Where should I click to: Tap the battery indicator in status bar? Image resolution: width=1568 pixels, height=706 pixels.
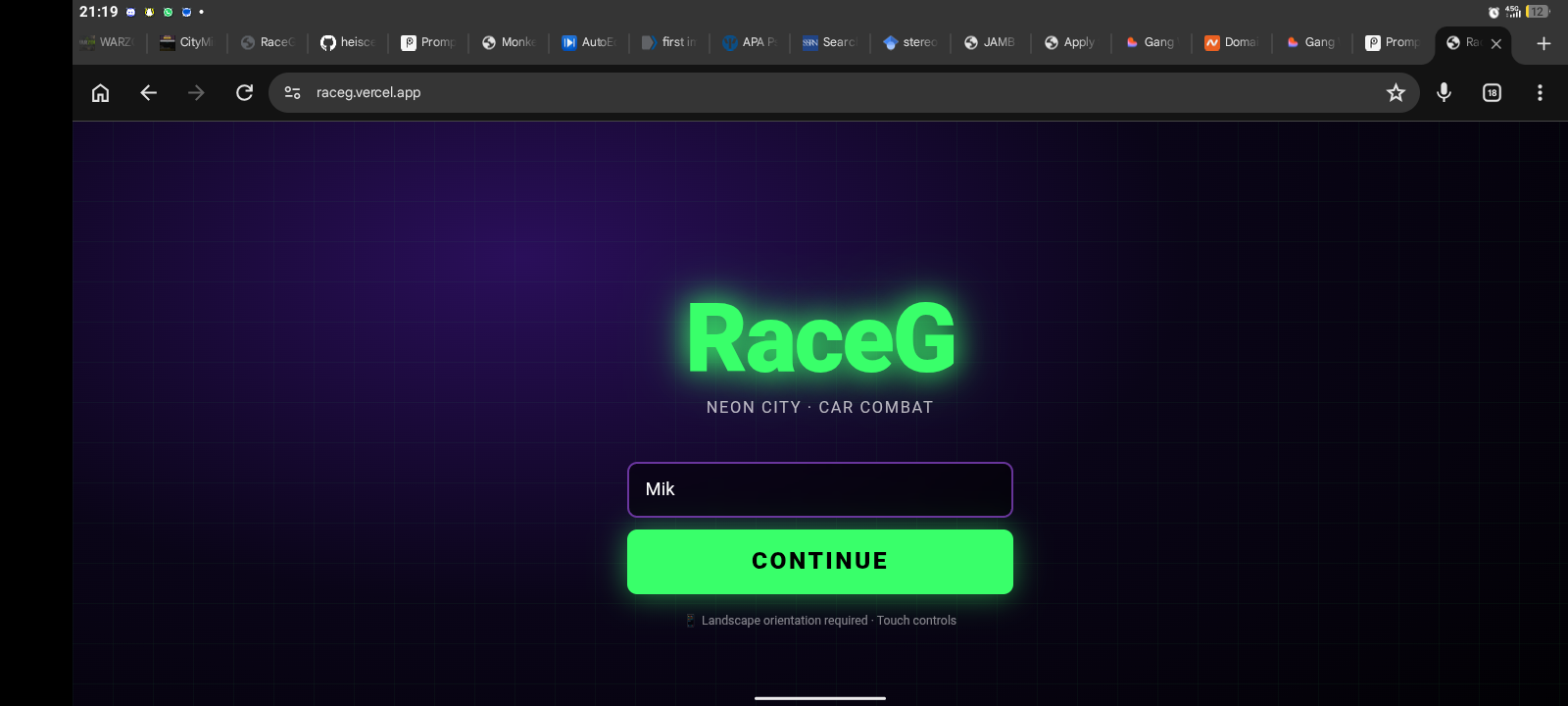[x=1538, y=12]
